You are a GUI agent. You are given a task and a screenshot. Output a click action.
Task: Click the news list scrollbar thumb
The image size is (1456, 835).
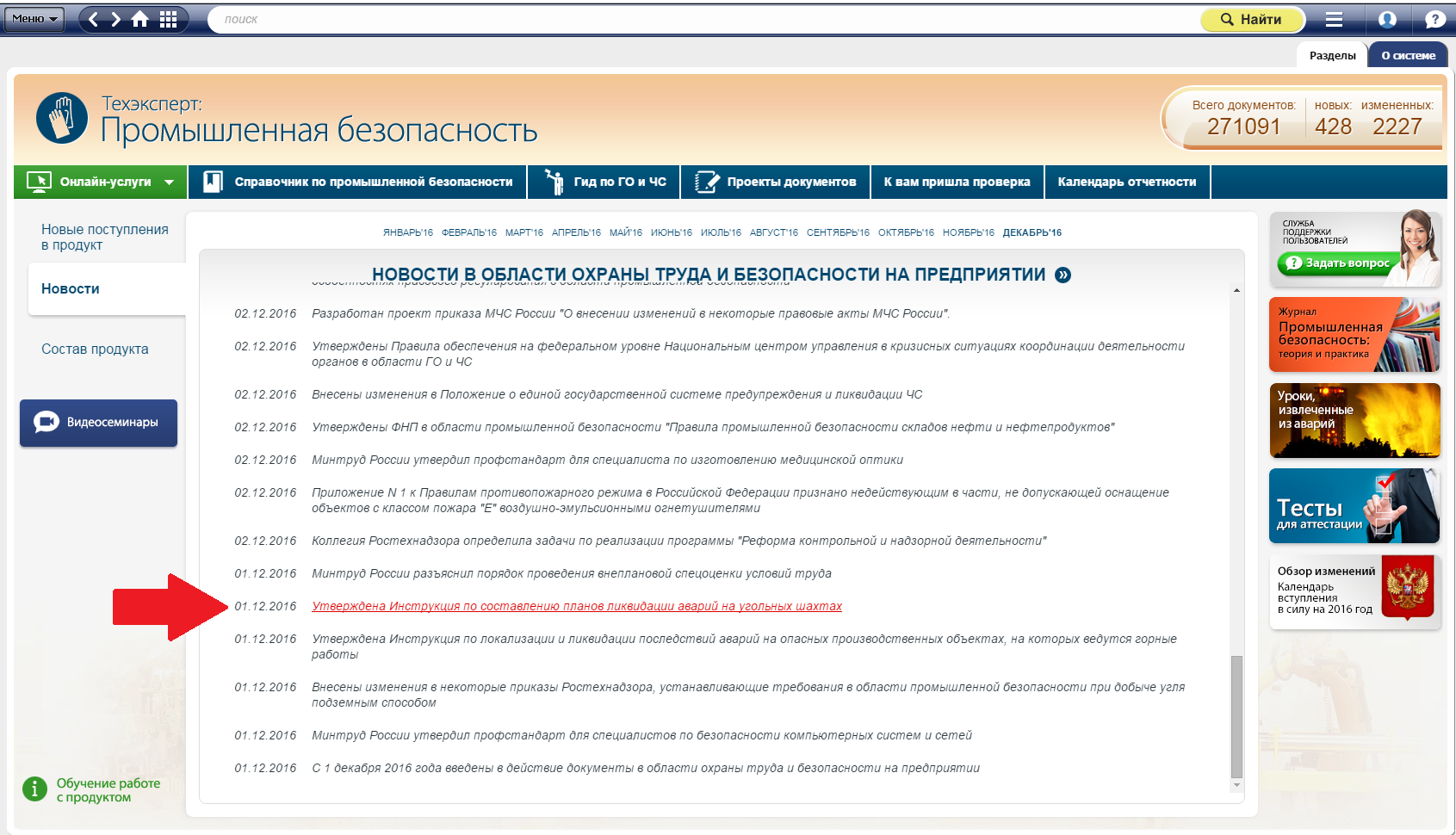click(1236, 716)
